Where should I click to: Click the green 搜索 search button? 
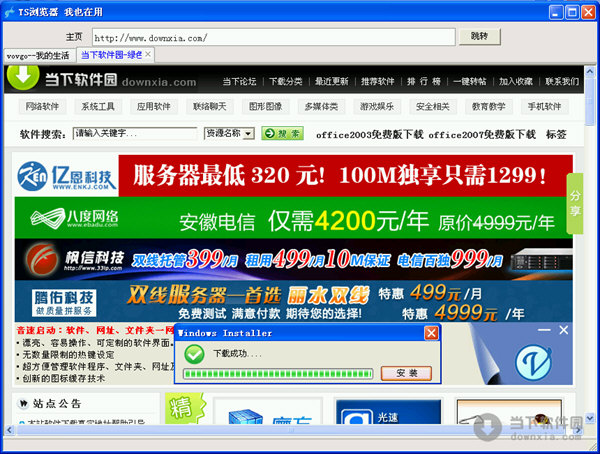pyautogui.click(x=282, y=133)
